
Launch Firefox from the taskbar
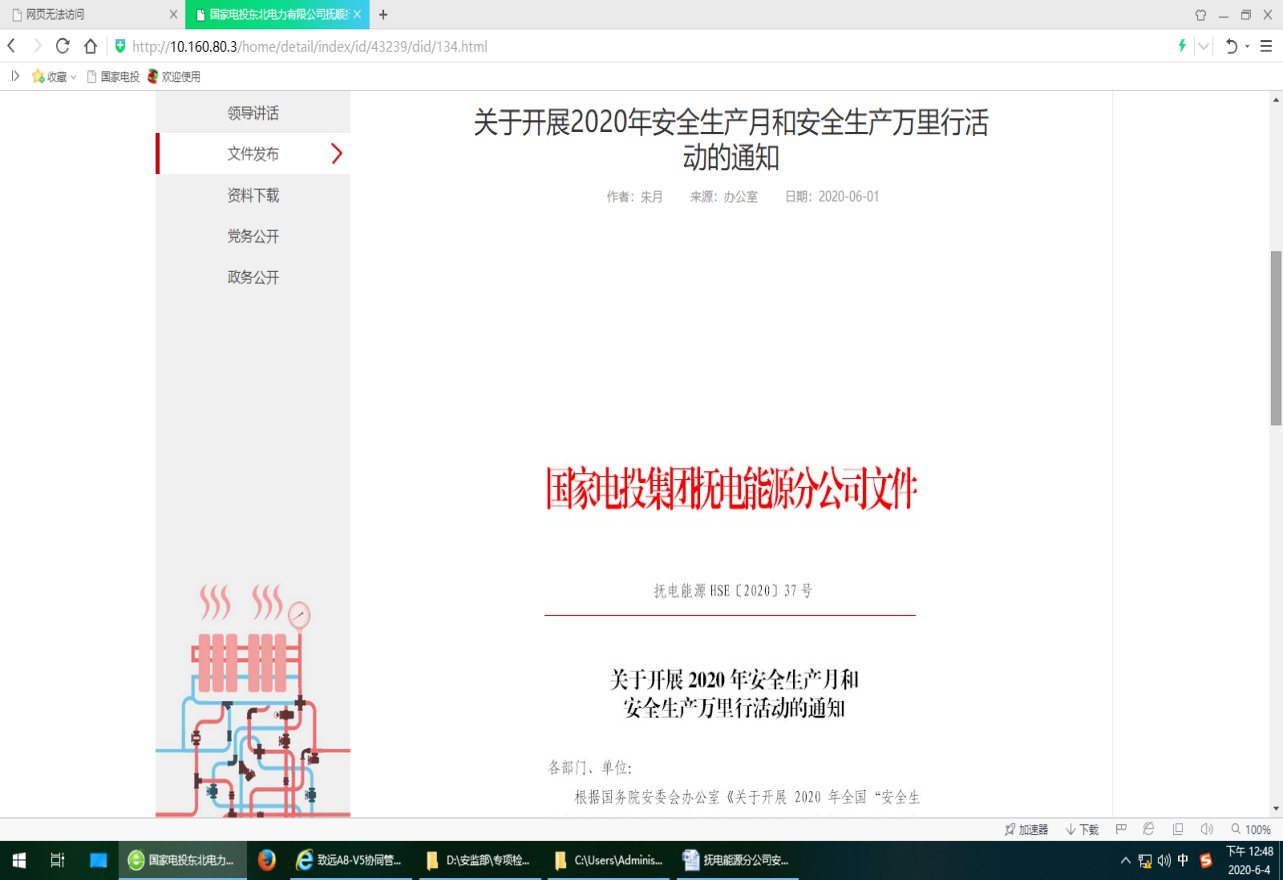(266, 860)
